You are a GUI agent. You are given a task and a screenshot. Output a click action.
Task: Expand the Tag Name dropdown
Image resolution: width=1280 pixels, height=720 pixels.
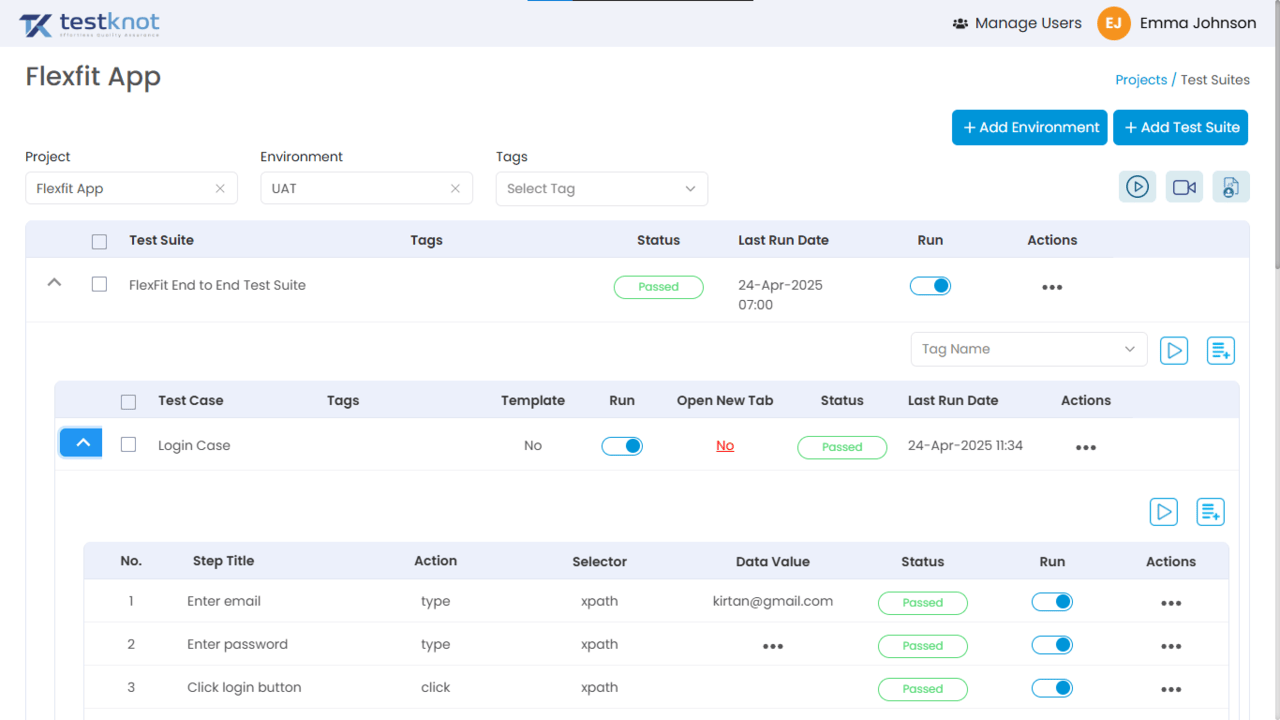click(x=1029, y=349)
